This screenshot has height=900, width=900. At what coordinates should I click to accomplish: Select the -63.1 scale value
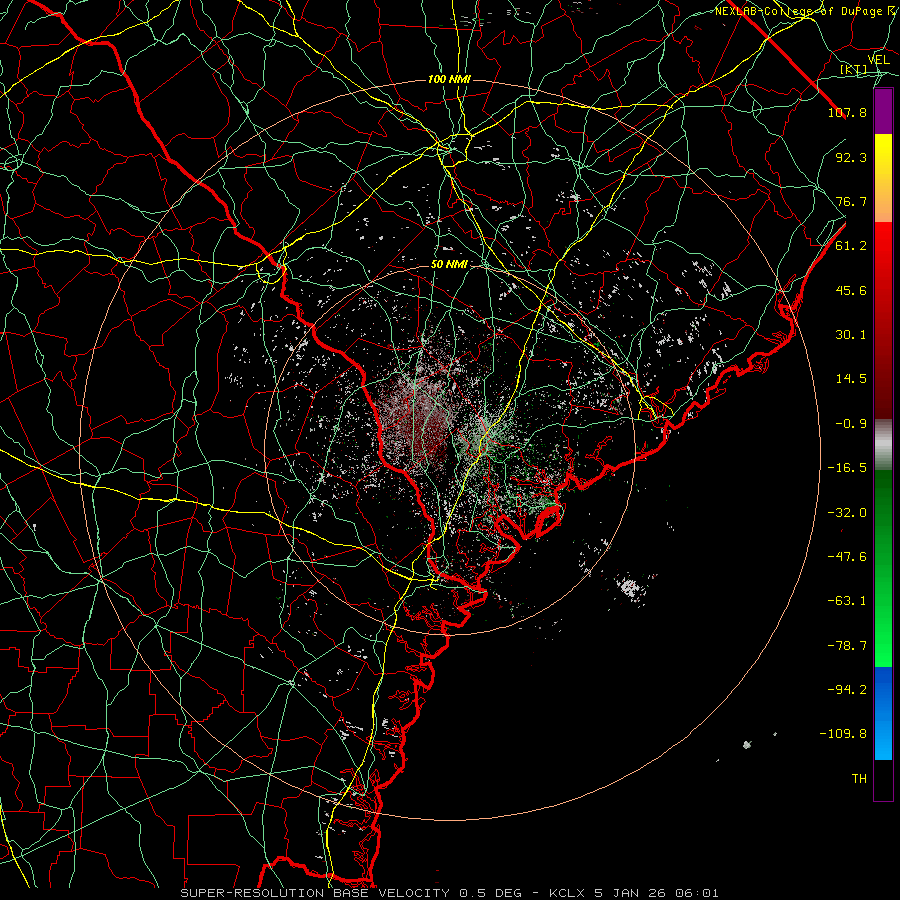847,601
